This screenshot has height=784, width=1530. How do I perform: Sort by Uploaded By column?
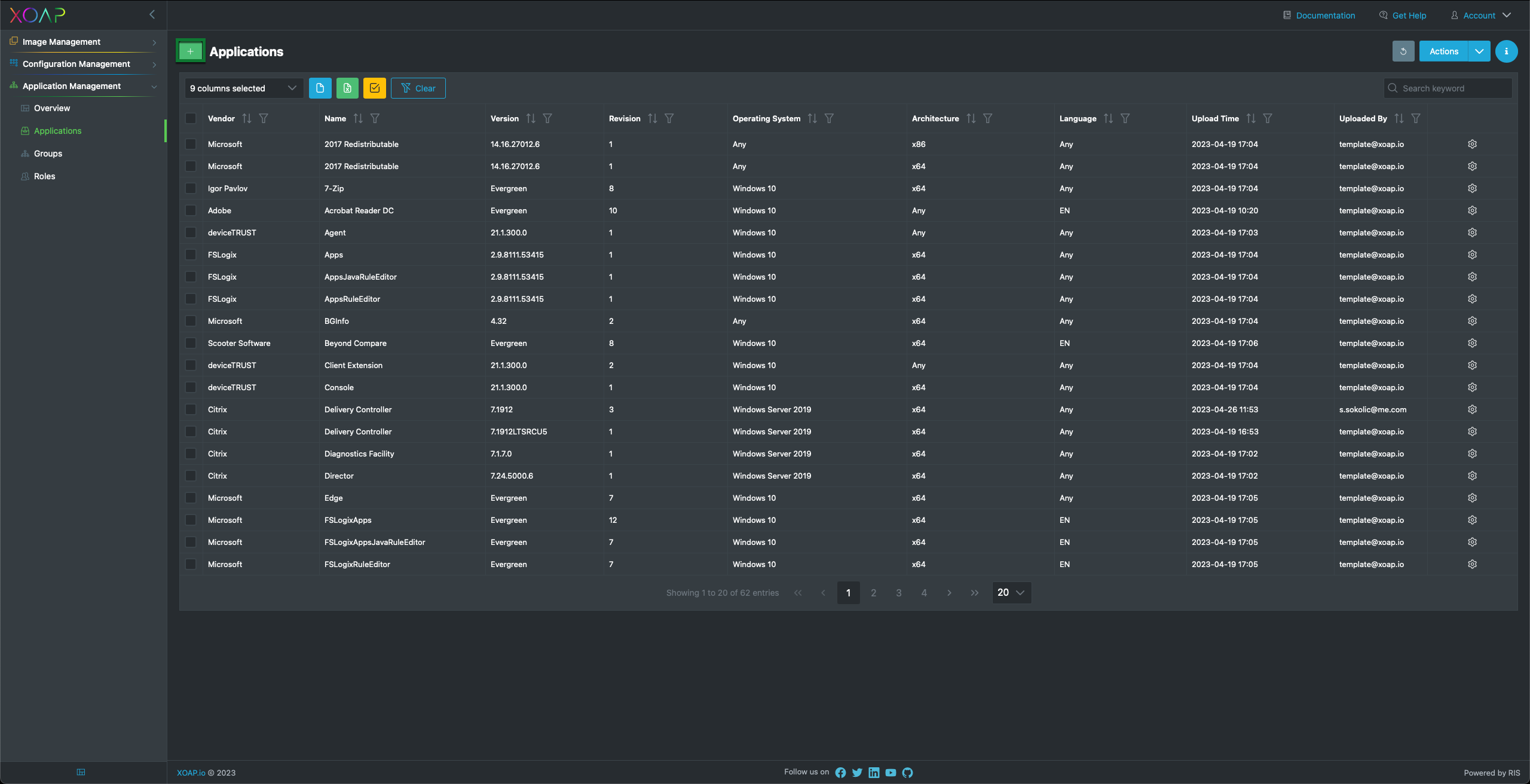1399,118
